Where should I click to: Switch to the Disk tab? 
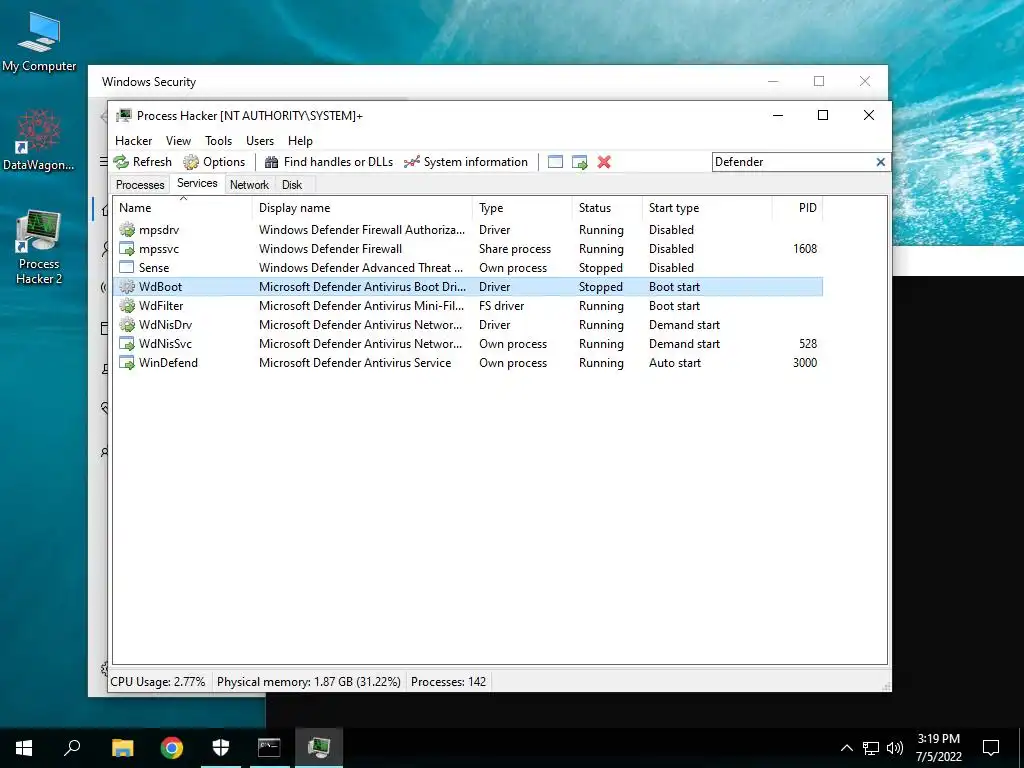pos(292,185)
